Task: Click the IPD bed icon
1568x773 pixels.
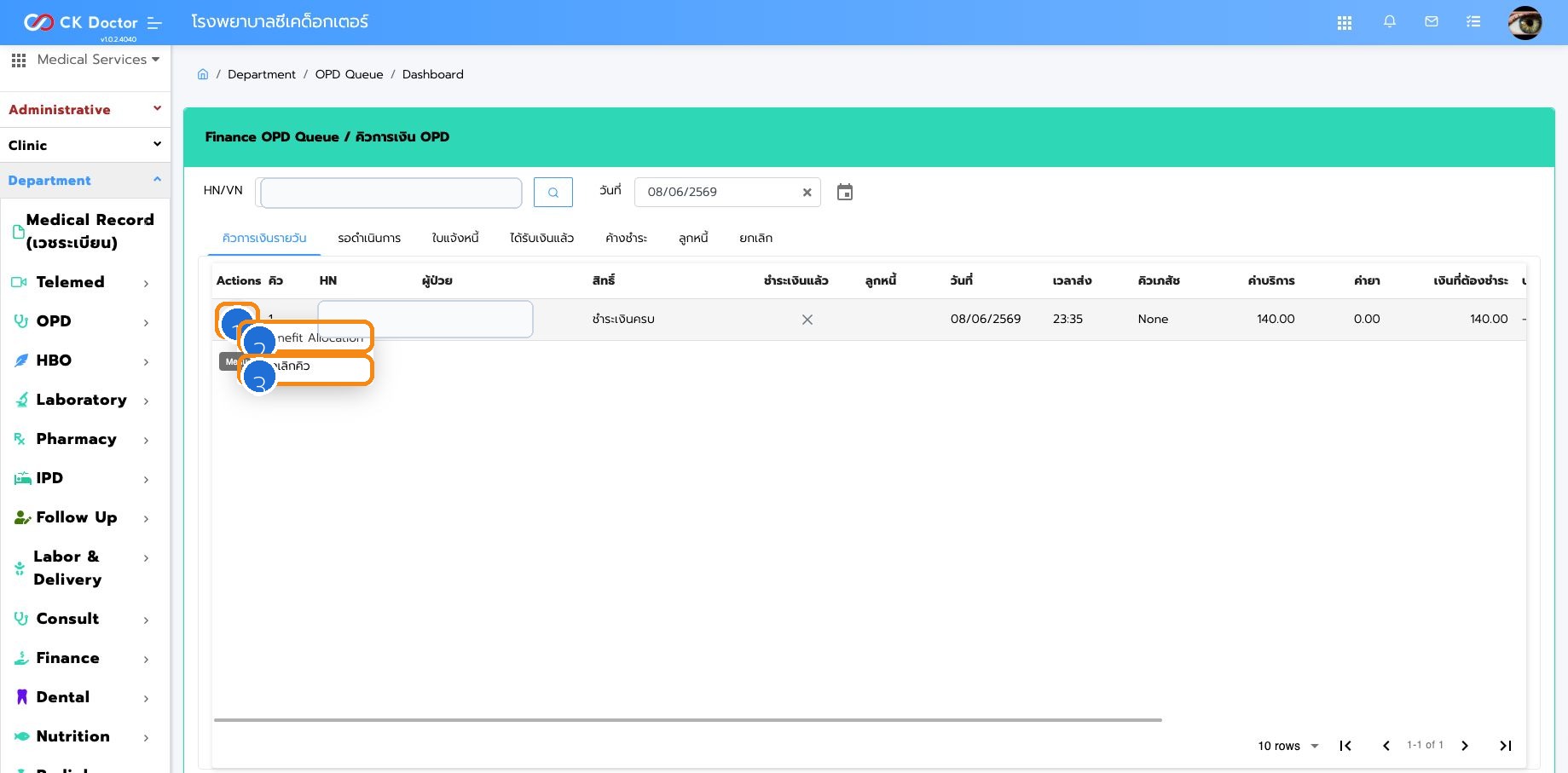Action: point(22,479)
